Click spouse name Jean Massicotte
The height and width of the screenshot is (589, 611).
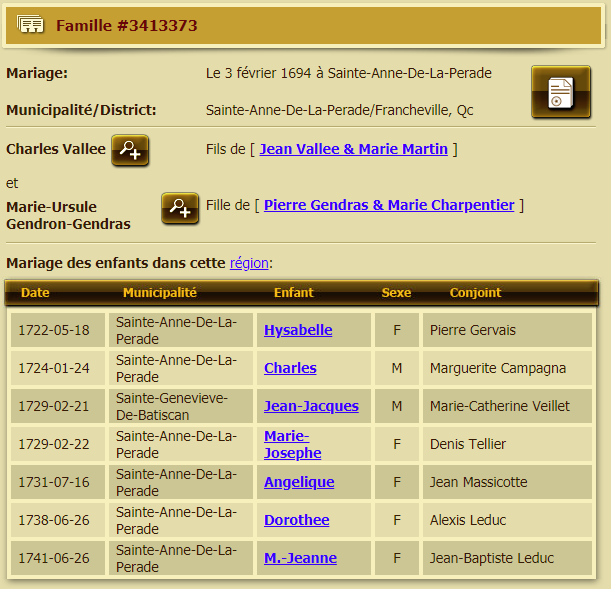[x=479, y=482]
